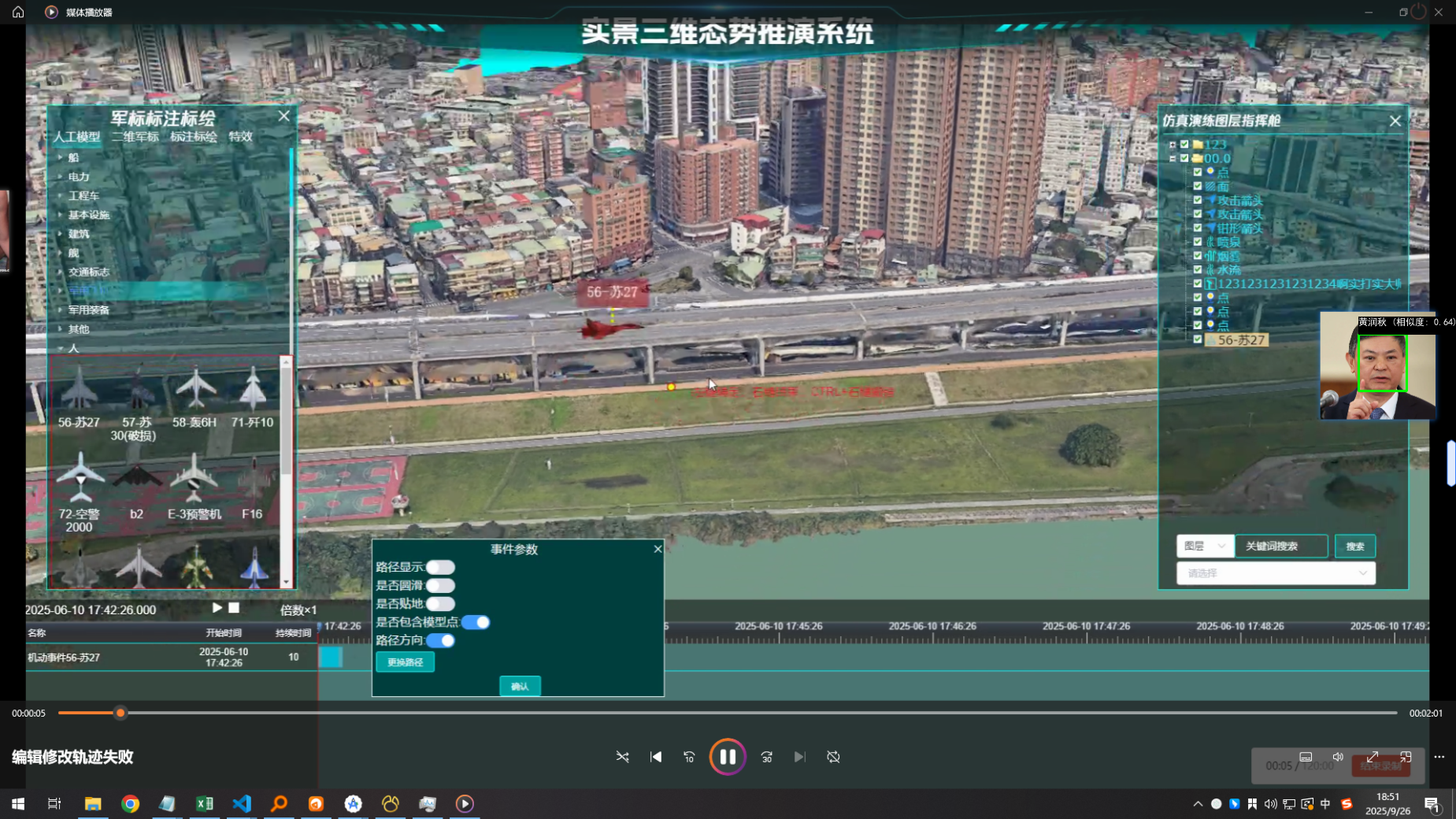
Task: Pause the video with the center button
Action: [727, 757]
